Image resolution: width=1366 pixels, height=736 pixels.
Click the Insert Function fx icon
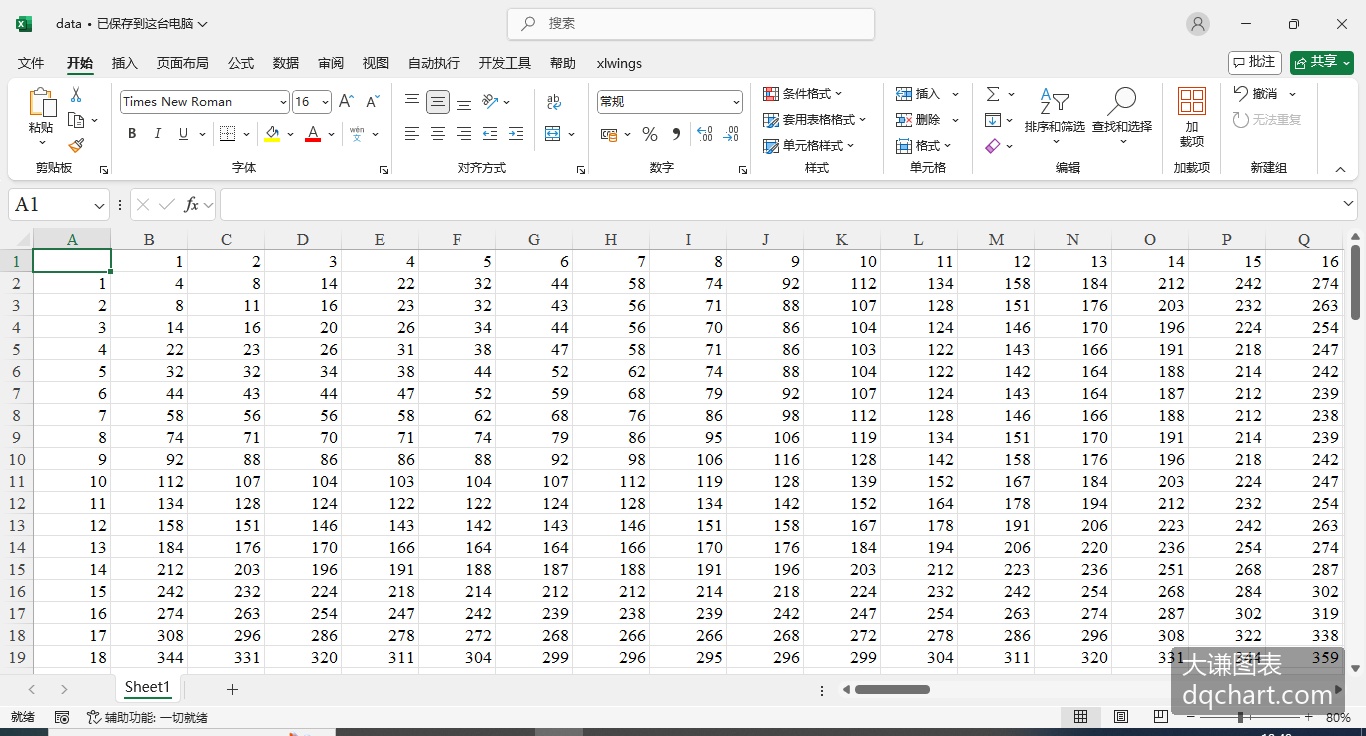point(191,205)
